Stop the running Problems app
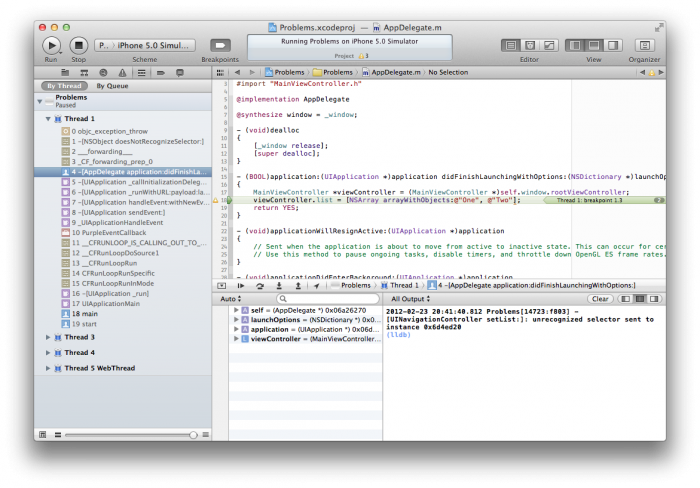Image resolution: width=700 pixels, height=488 pixels. (79, 45)
